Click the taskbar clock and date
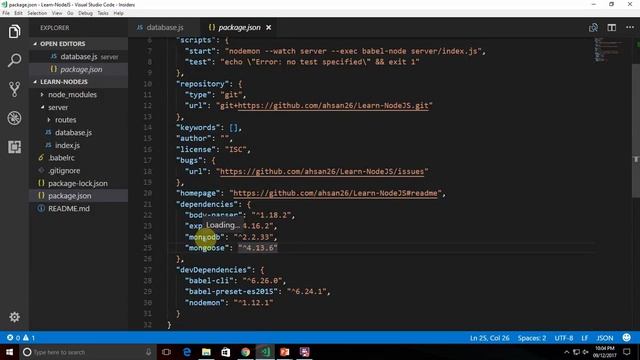Image resolution: width=640 pixels, height=360 pixels. pyautogui.click(x=604, y=352)
